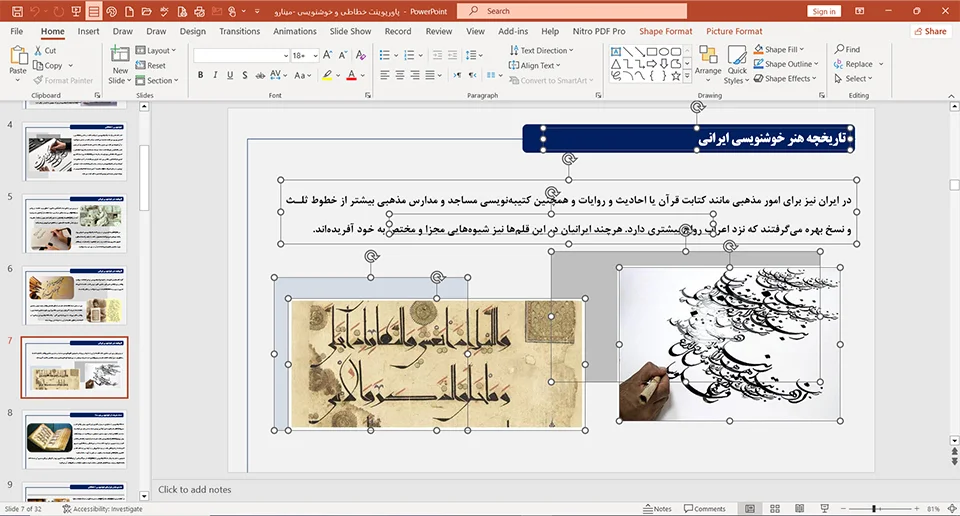Click the New blank file icon in quick access toolbar
Screen dimensions: 960x516
coord(129,11)
